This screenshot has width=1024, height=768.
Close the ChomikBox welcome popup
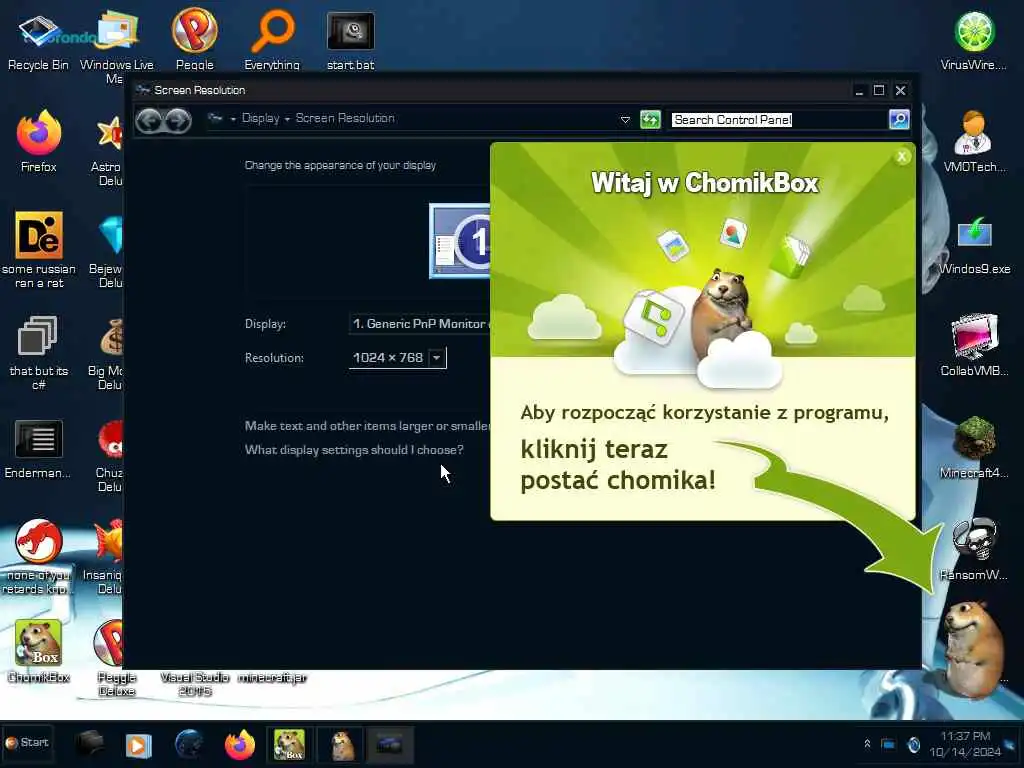pos(902,157)
